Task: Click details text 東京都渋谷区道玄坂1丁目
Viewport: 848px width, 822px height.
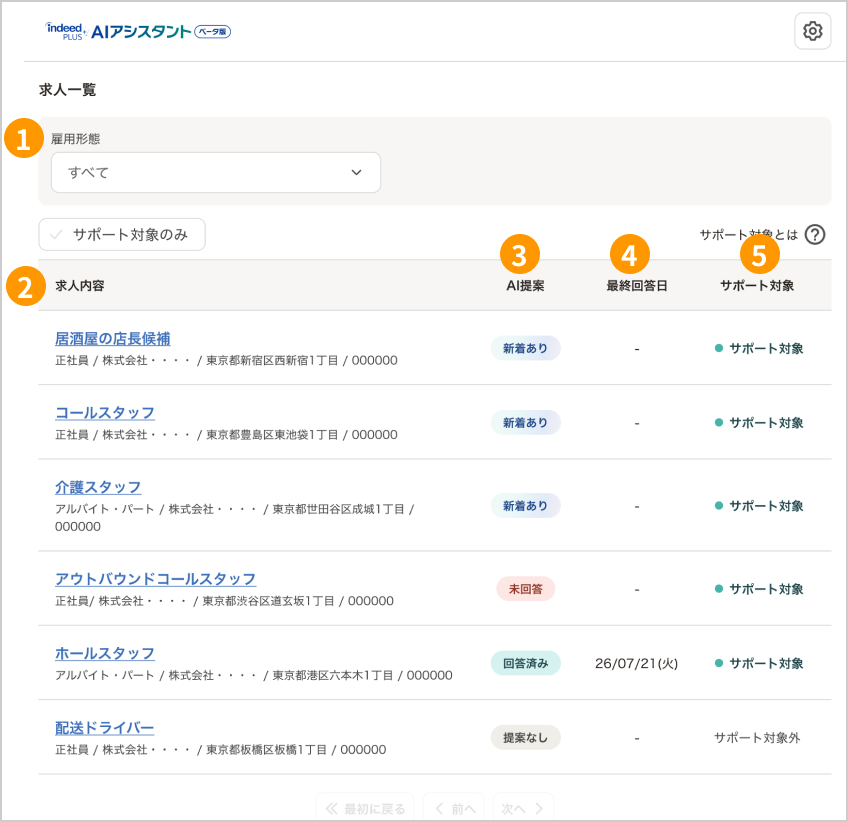Action: coord(268,601)
